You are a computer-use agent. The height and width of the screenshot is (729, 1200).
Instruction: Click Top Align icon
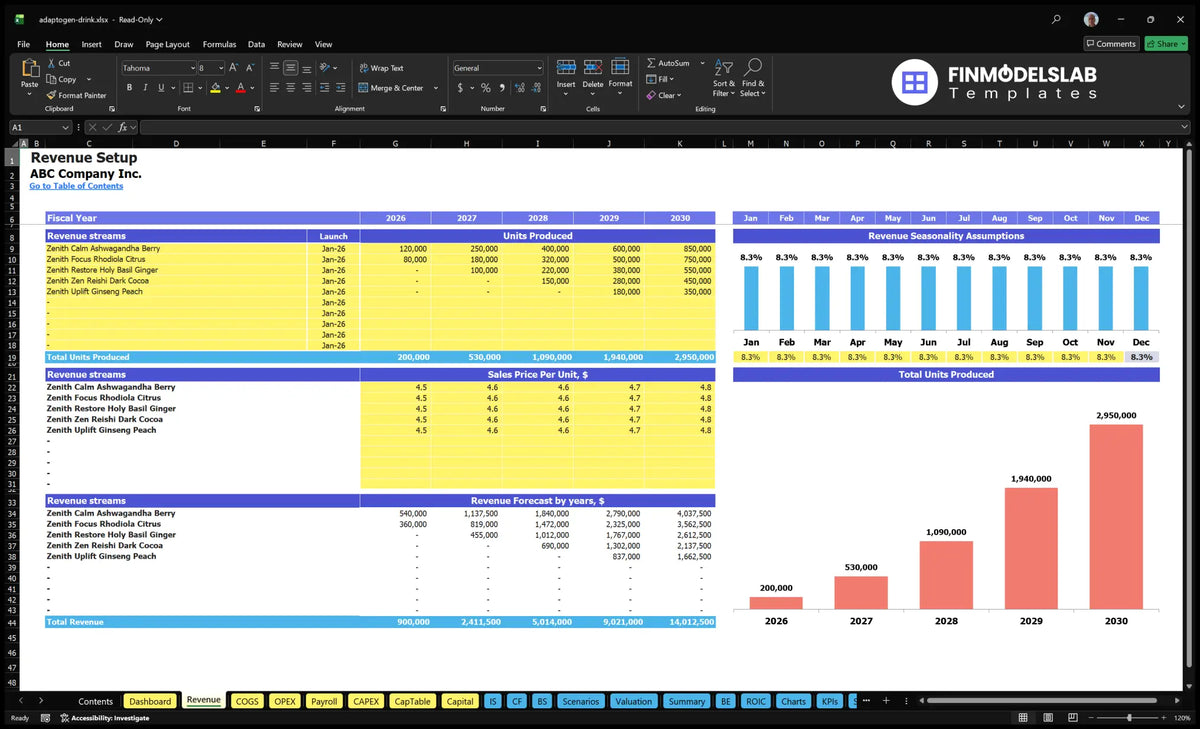(275, 68)
